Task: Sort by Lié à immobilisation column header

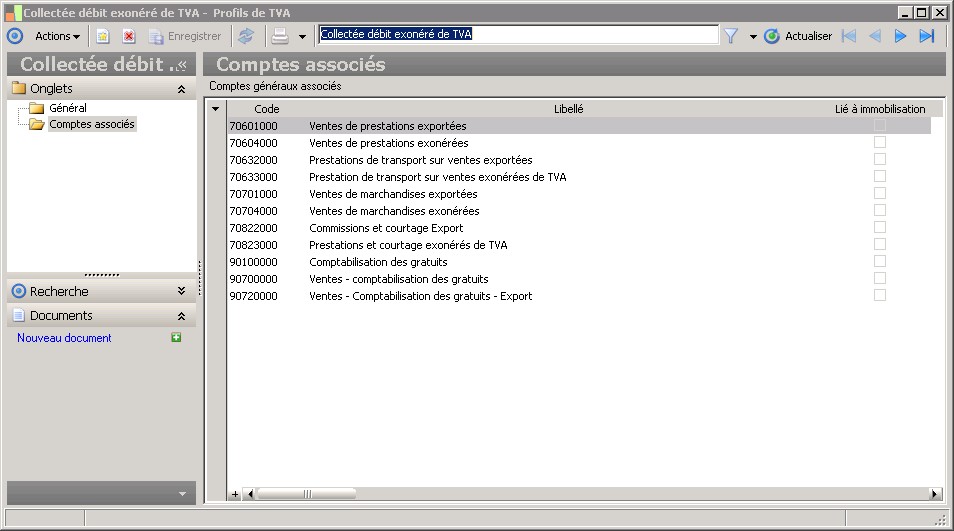Action: (x=880, y=109)
